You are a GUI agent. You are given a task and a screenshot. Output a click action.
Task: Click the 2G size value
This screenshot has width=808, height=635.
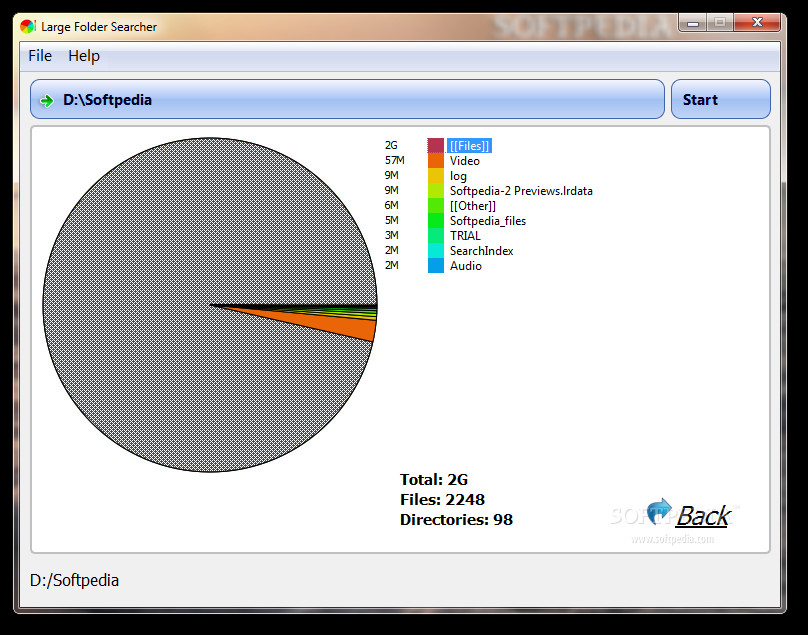[x=391, y=145]
